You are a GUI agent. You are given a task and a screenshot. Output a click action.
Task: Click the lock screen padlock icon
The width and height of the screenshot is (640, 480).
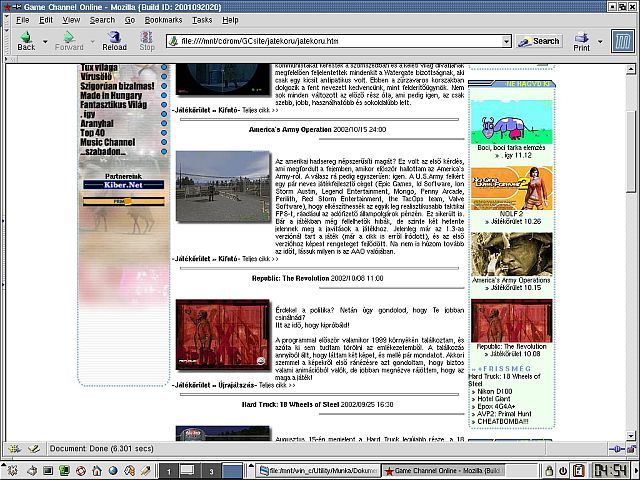click(549, 471)
